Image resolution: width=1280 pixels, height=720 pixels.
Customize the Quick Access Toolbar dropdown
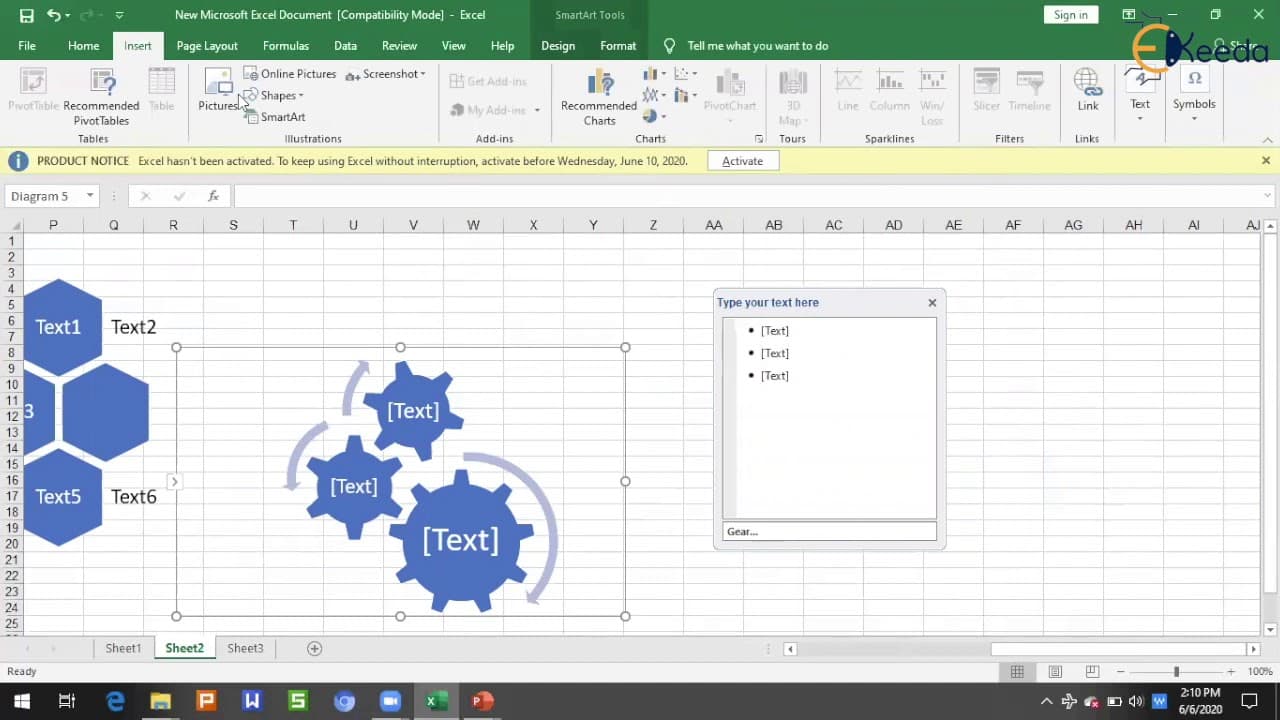point(120,15)
